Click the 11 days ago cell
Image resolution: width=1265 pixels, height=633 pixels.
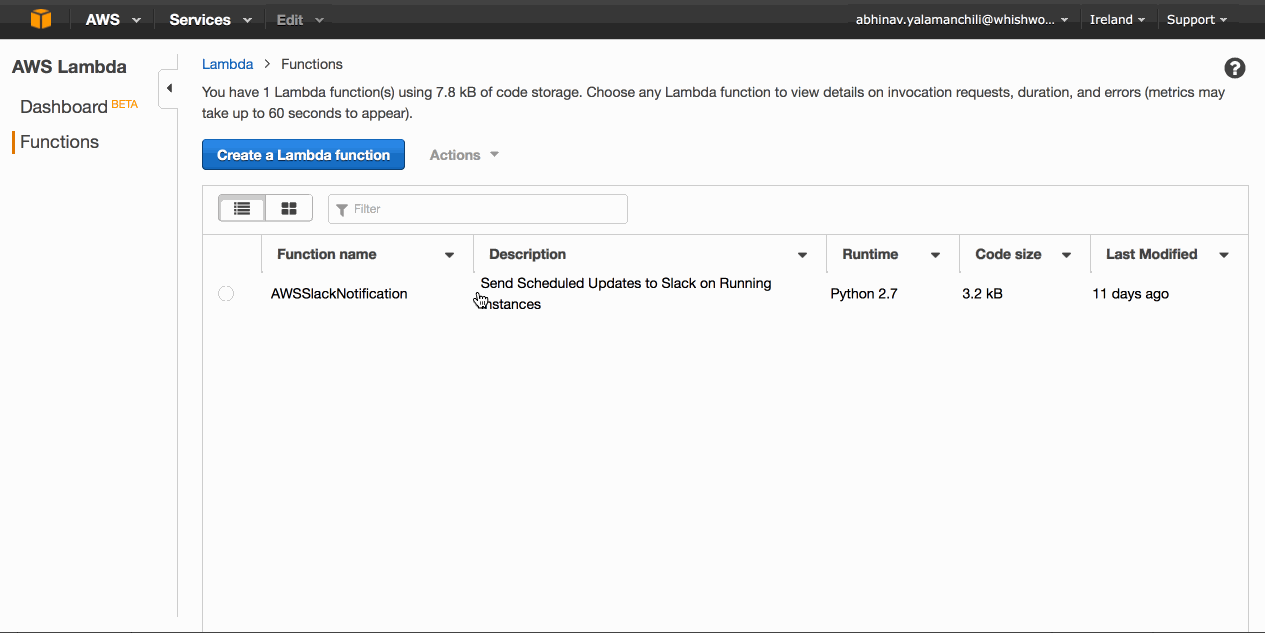tap(1130, 294)
